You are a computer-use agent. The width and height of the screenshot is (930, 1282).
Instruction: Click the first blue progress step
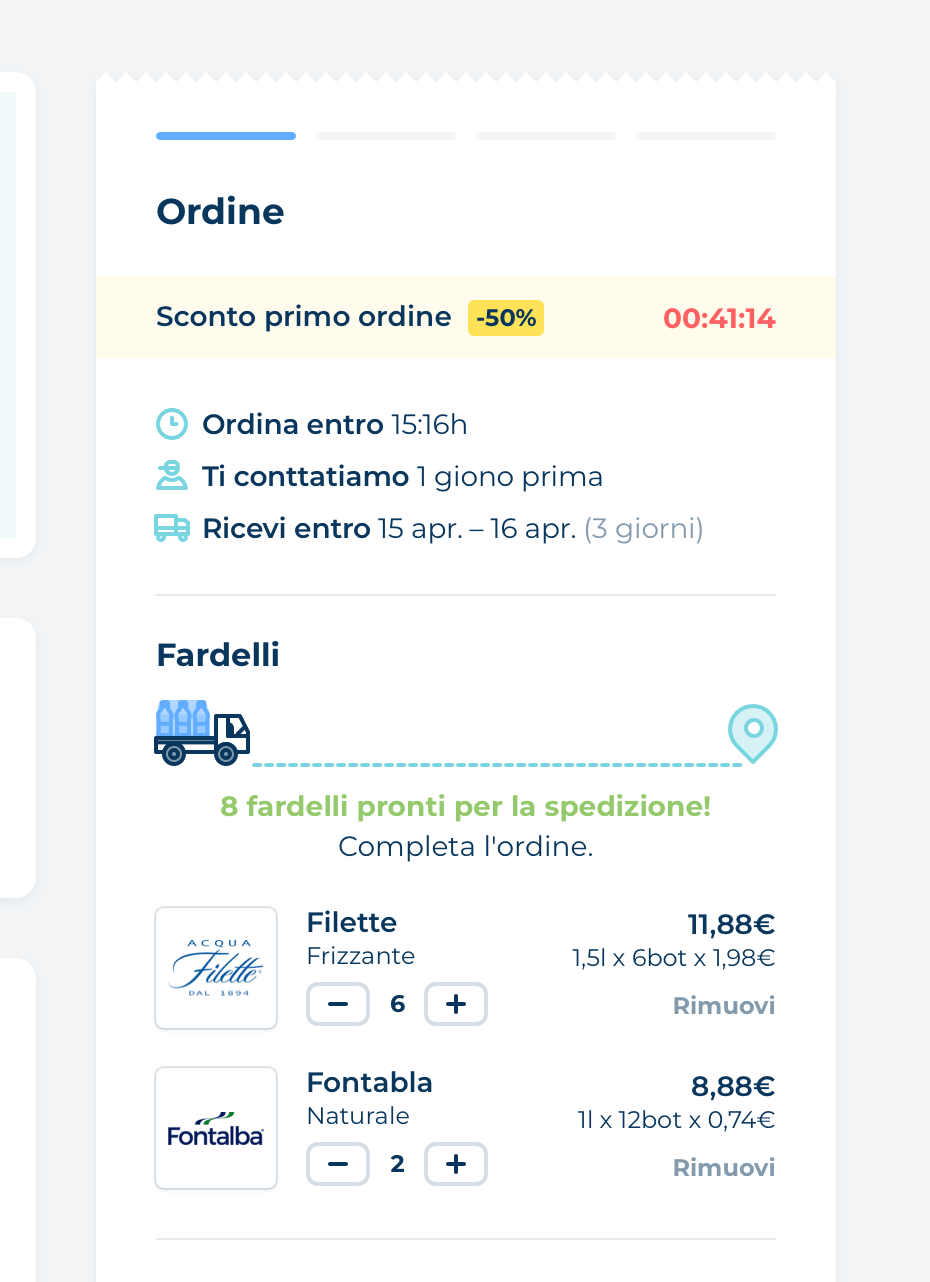[226, 136]
